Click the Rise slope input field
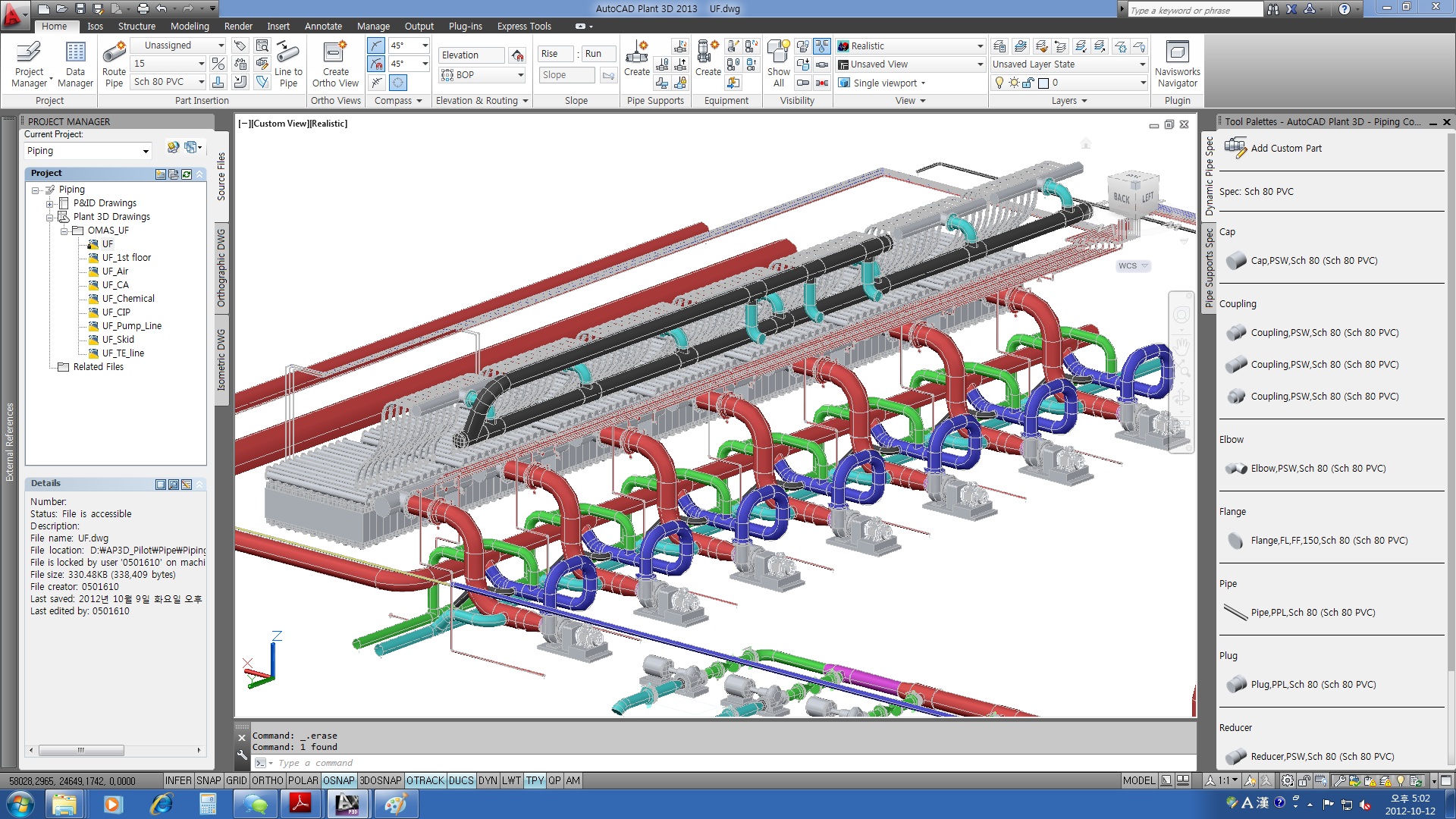Viewport: 1456px width, 819px height. tap(556, 54)
